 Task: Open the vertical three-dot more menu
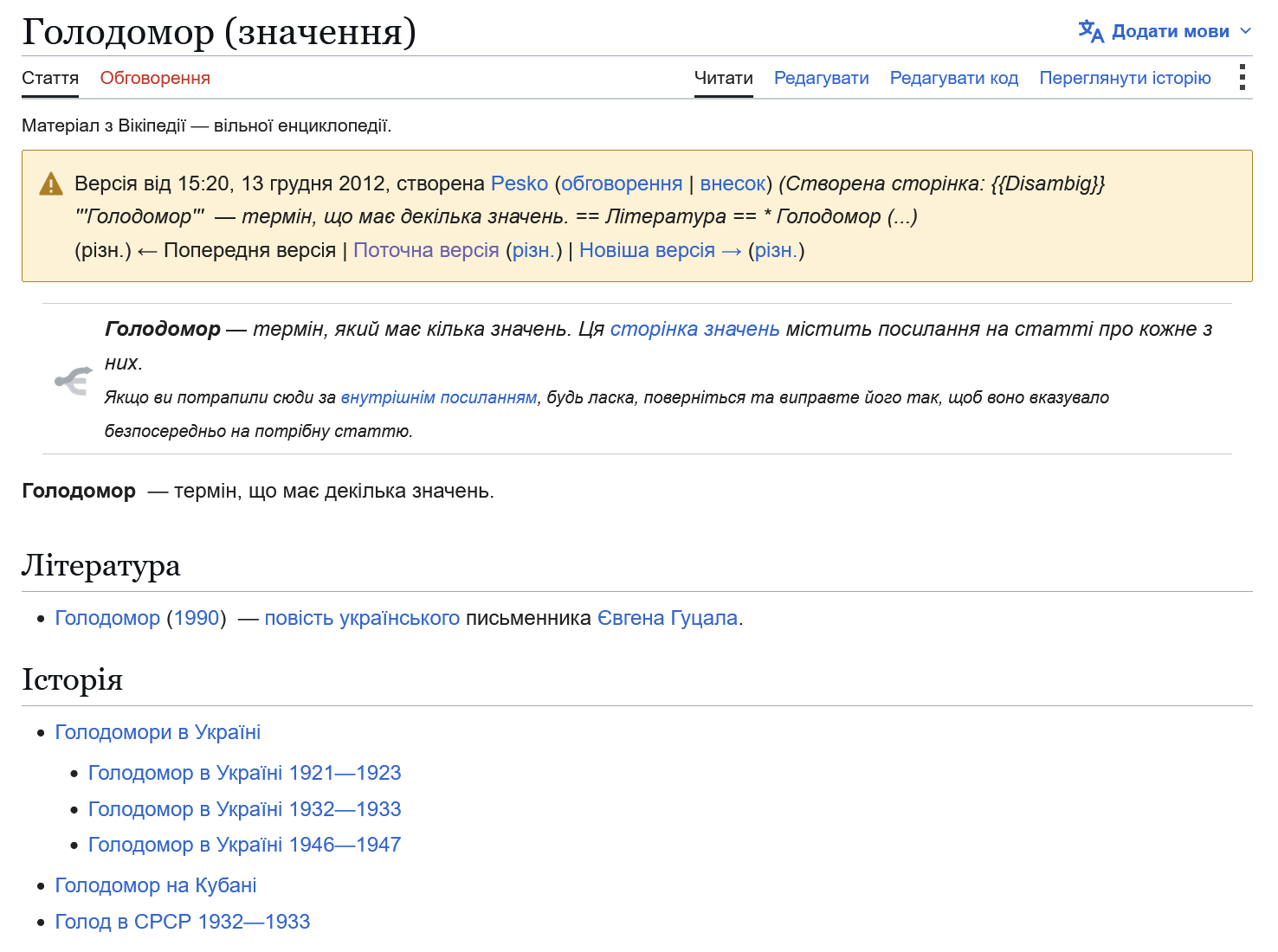(1242, 77)
